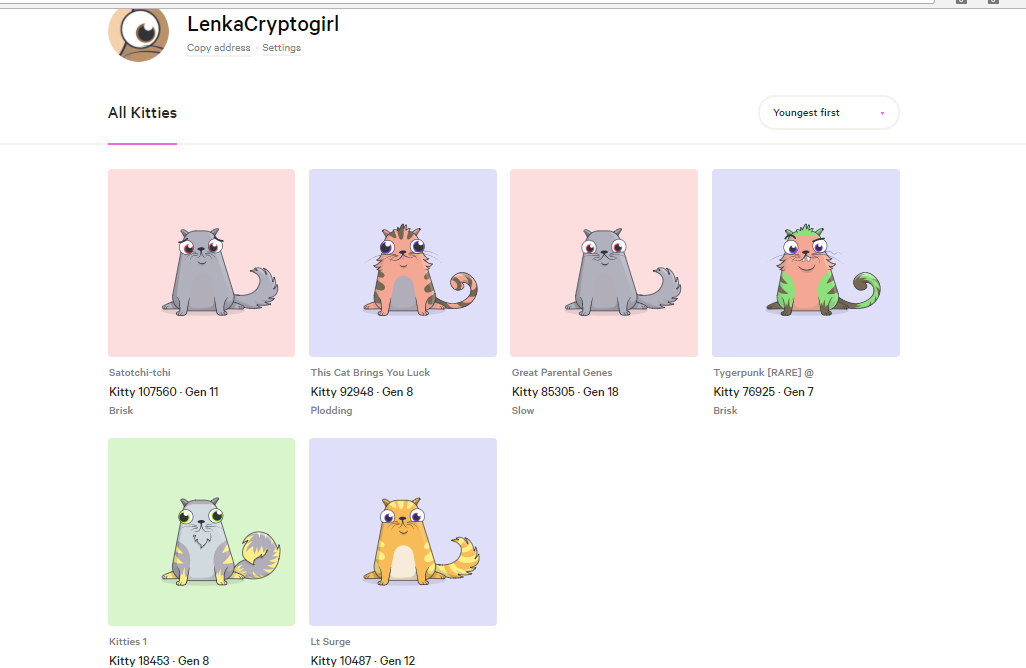Viewport: 1026px width, 668px height.
Task: Click the sort dropdown arrow
Action: (x=882, y=113)
